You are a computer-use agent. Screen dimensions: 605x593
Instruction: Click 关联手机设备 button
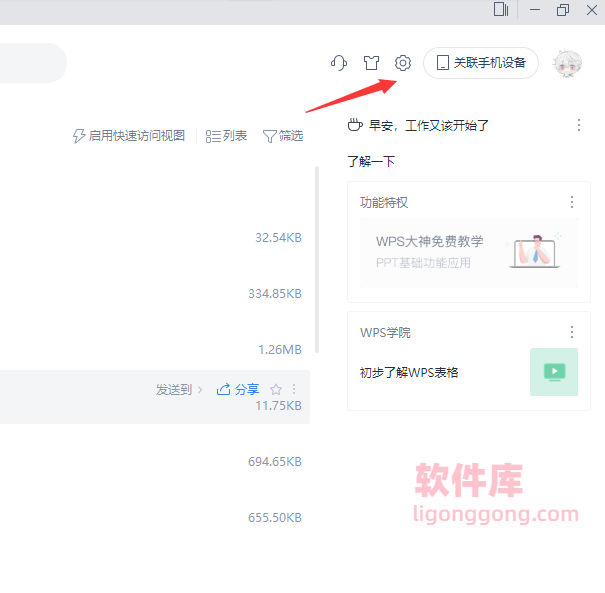pos(481,63)
